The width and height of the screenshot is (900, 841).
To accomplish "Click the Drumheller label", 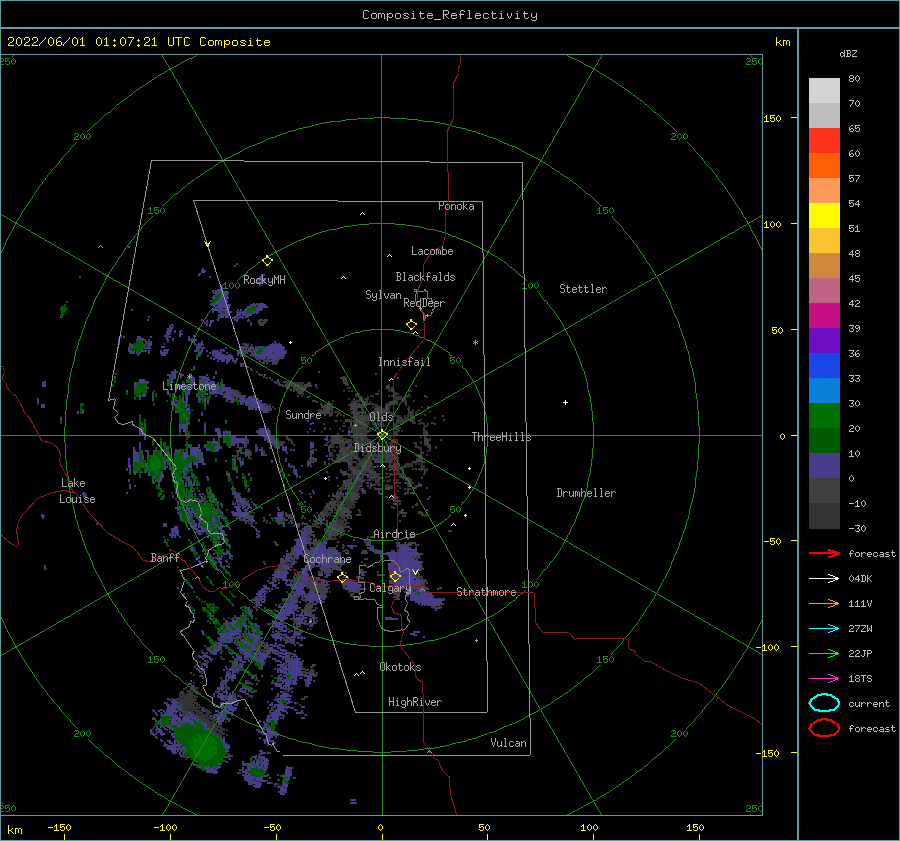I will click(586, 493).
